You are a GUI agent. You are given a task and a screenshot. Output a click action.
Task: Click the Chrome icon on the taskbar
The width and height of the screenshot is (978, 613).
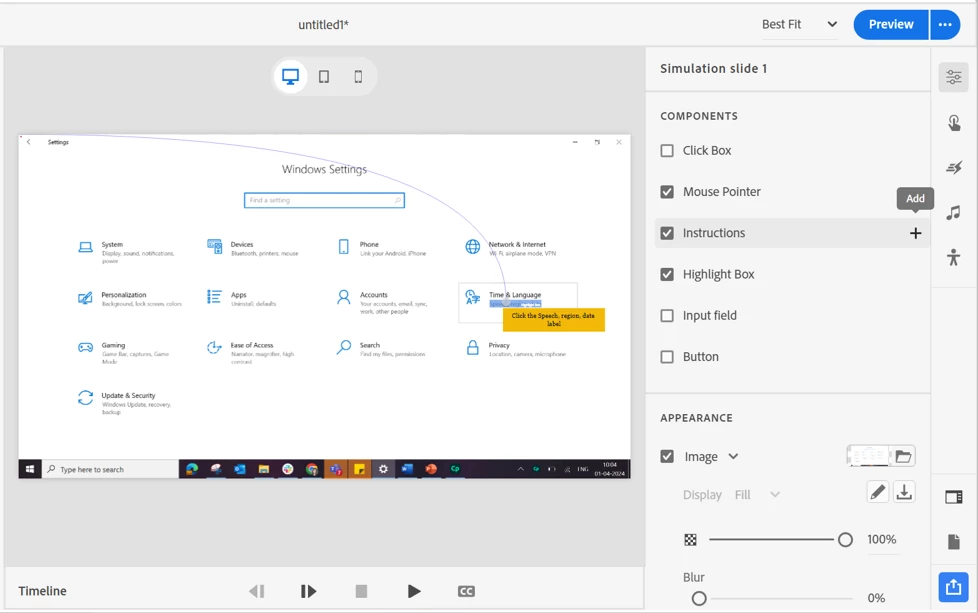click(312, 469)
